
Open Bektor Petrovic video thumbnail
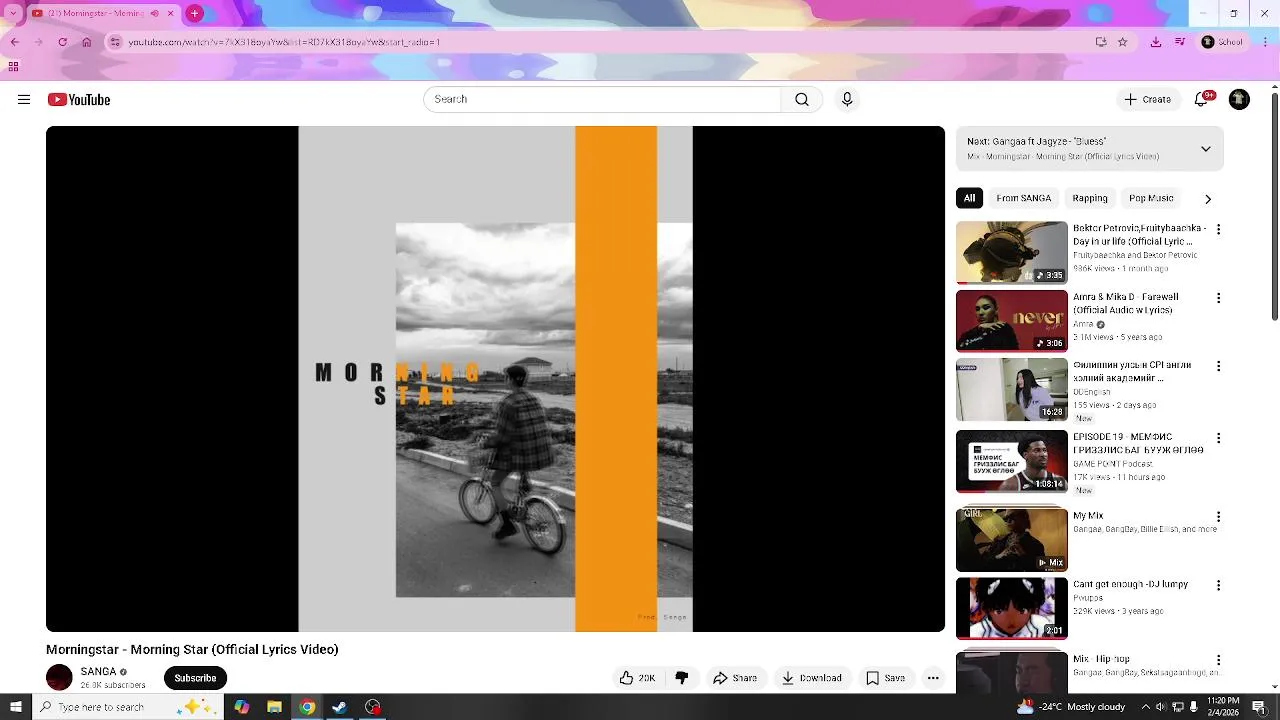[x=1011, y=252]
